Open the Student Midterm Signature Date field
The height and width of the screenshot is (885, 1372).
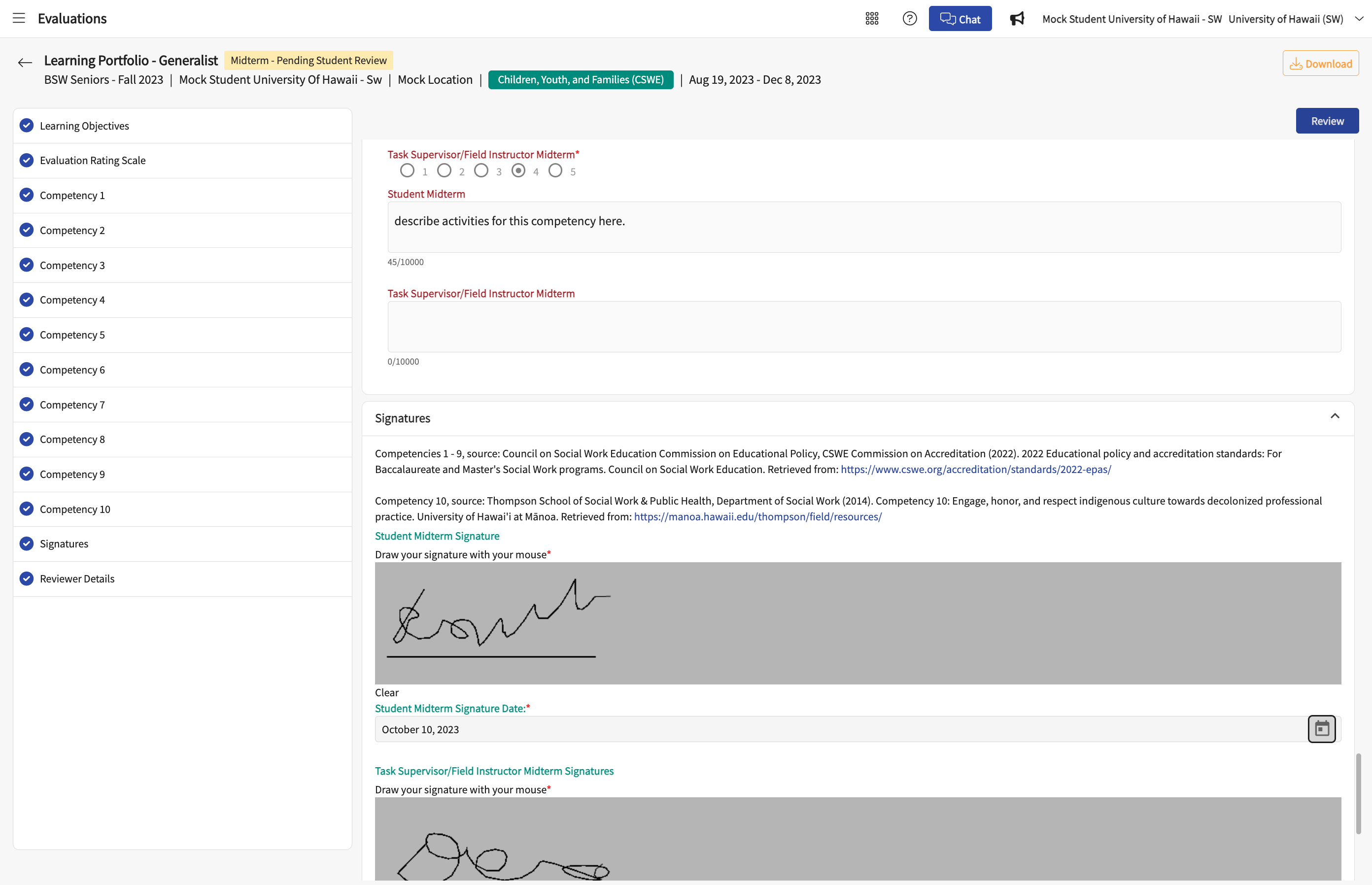[x=841, y=729]
